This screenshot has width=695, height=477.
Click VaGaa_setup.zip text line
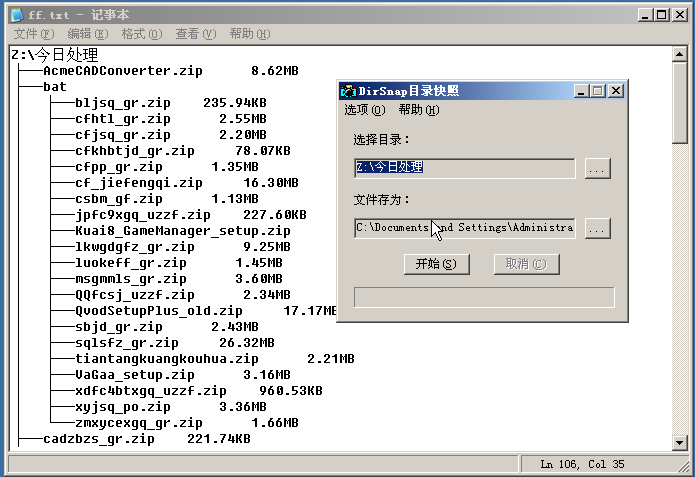[183, 375]
